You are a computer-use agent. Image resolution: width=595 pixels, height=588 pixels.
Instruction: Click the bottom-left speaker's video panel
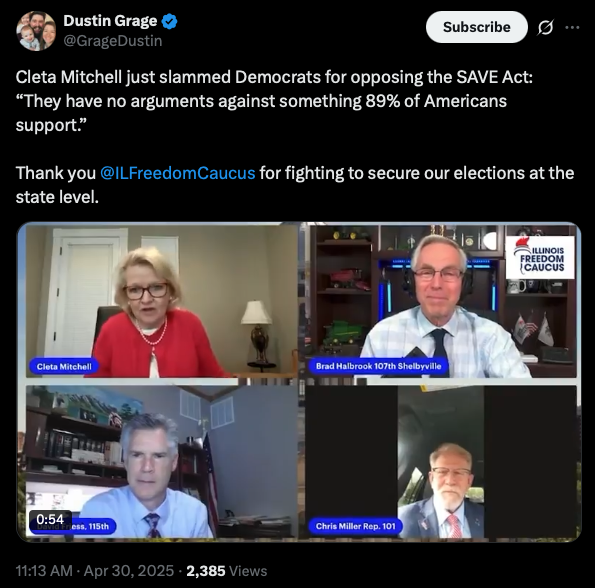162,462
